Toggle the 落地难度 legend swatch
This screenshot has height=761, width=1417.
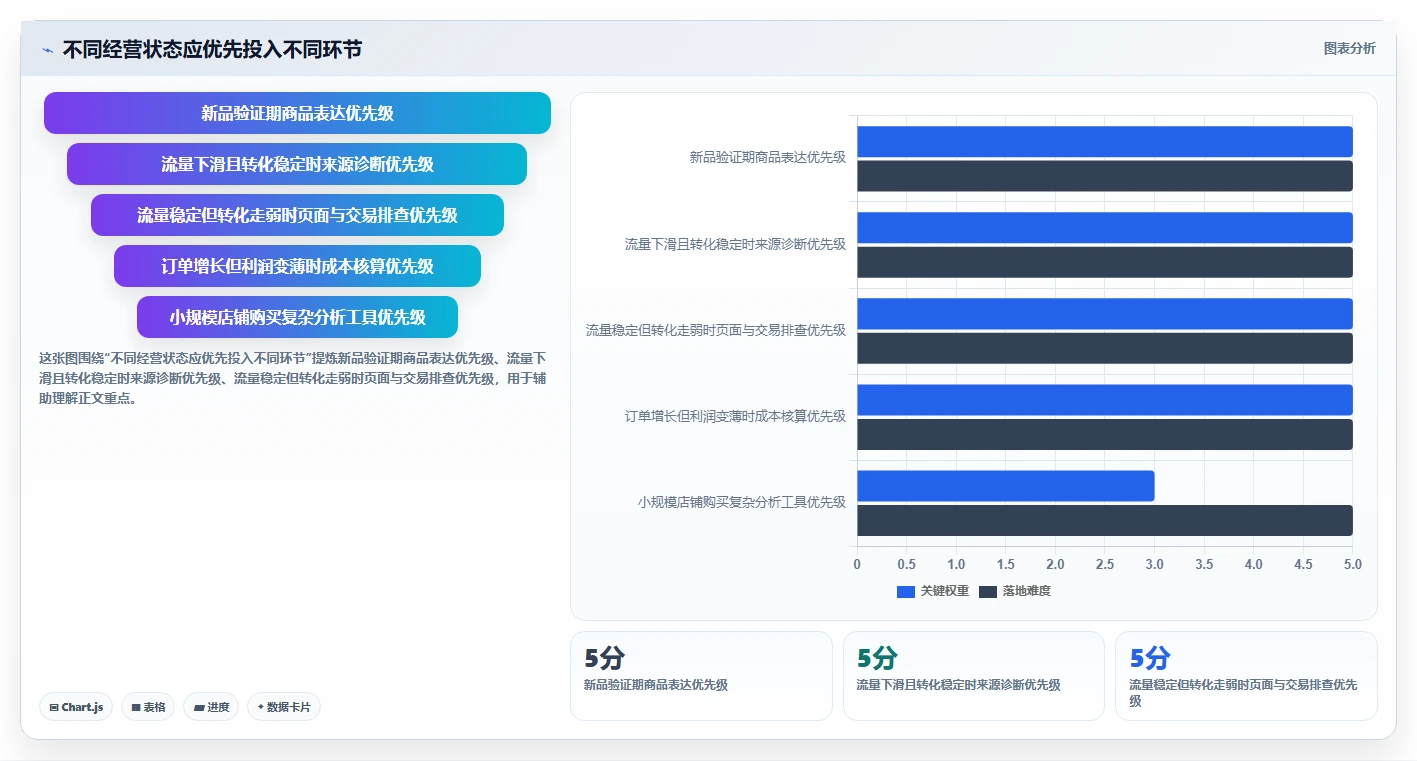(988, 591)
